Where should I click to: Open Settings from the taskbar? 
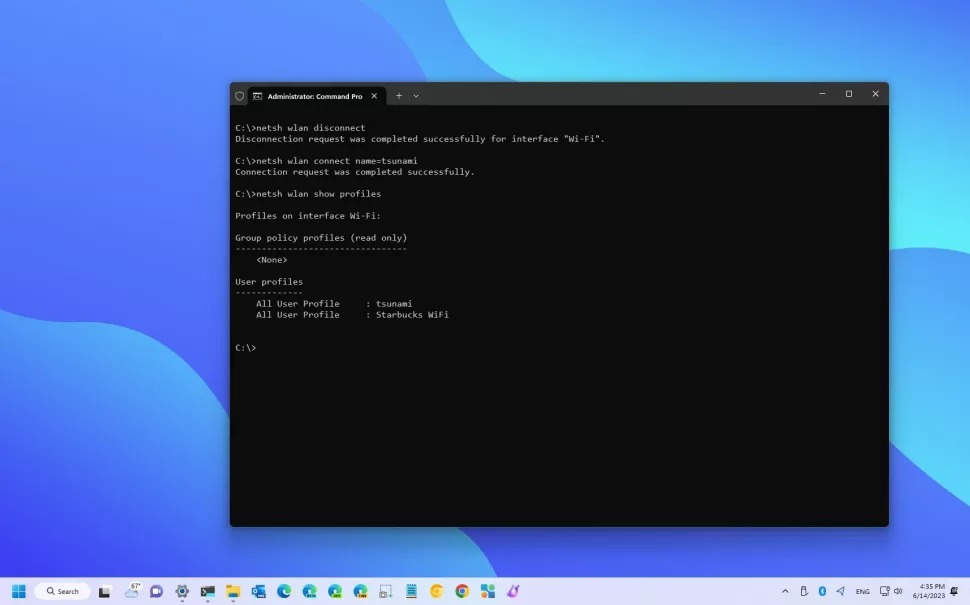182,590
